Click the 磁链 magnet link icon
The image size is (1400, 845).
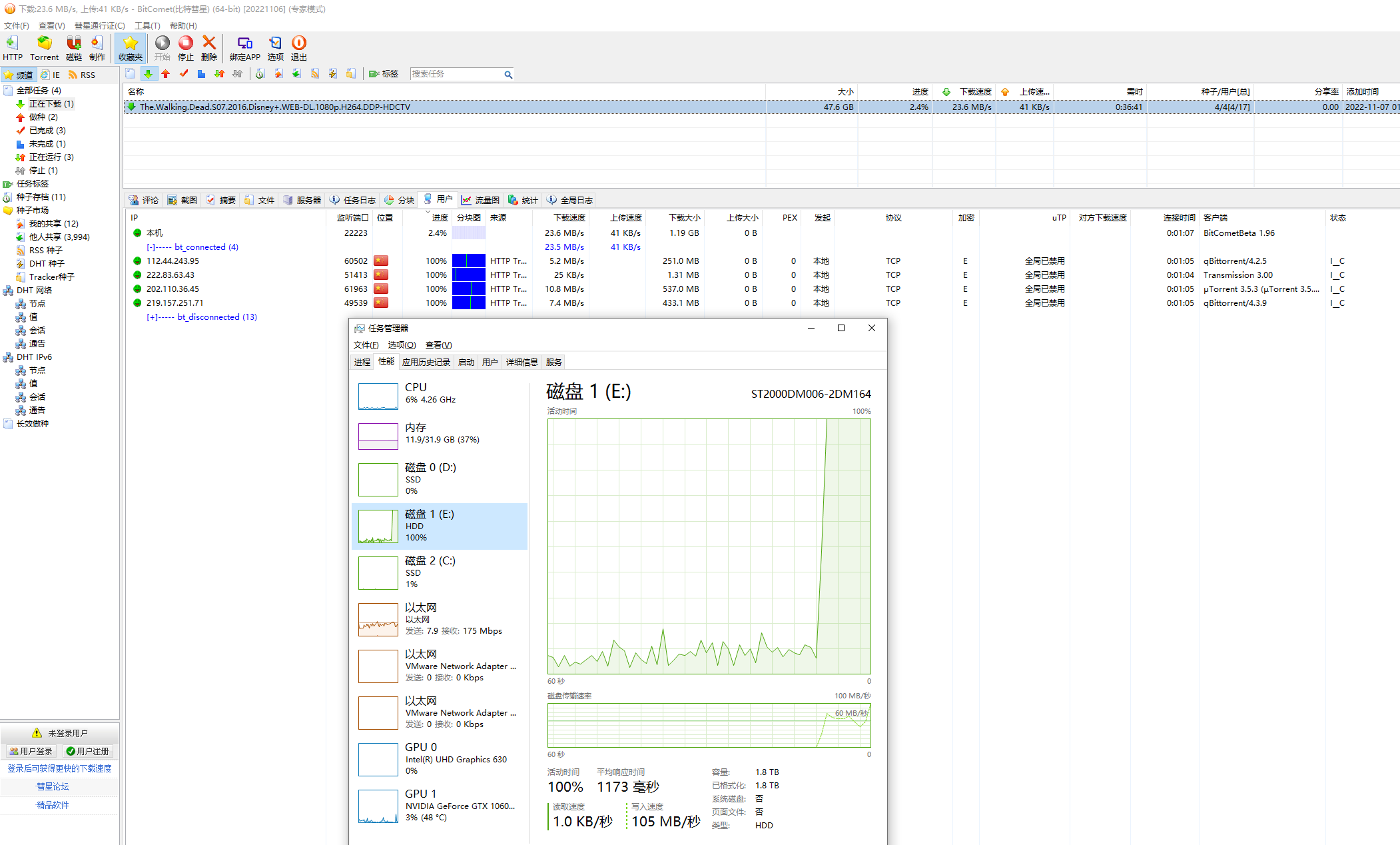[74, 48]
